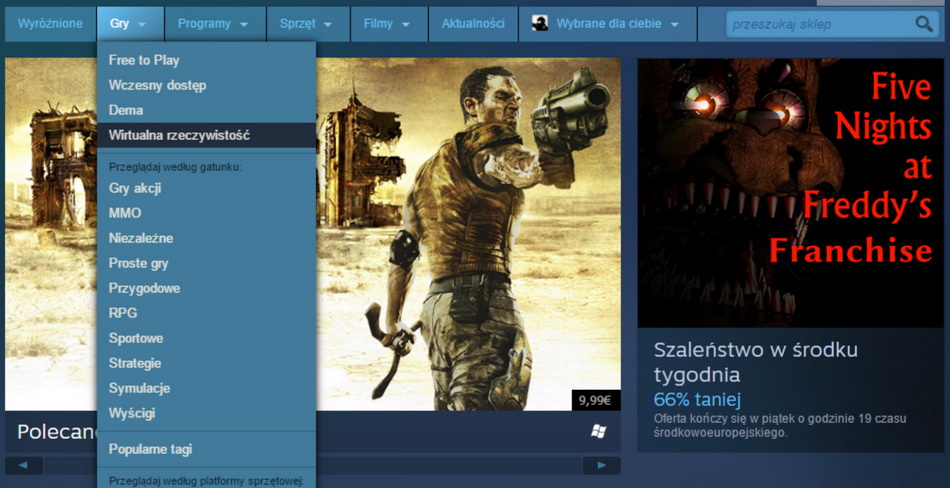Click the left carousel arrow button
This screenshot has height=488, width=950.
tap(24, 466)
